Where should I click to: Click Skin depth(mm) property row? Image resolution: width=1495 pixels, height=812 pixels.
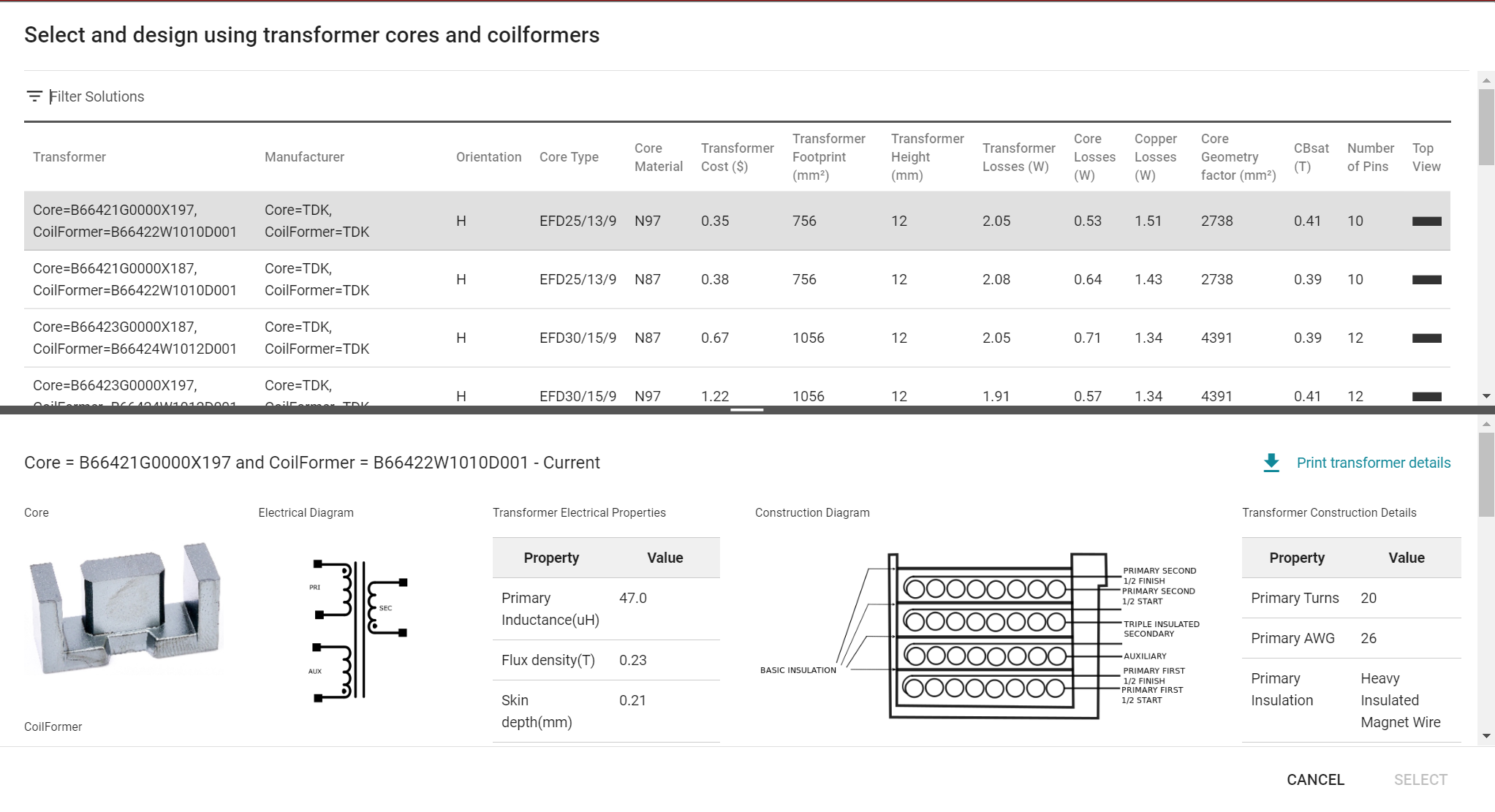click(606, 711)
